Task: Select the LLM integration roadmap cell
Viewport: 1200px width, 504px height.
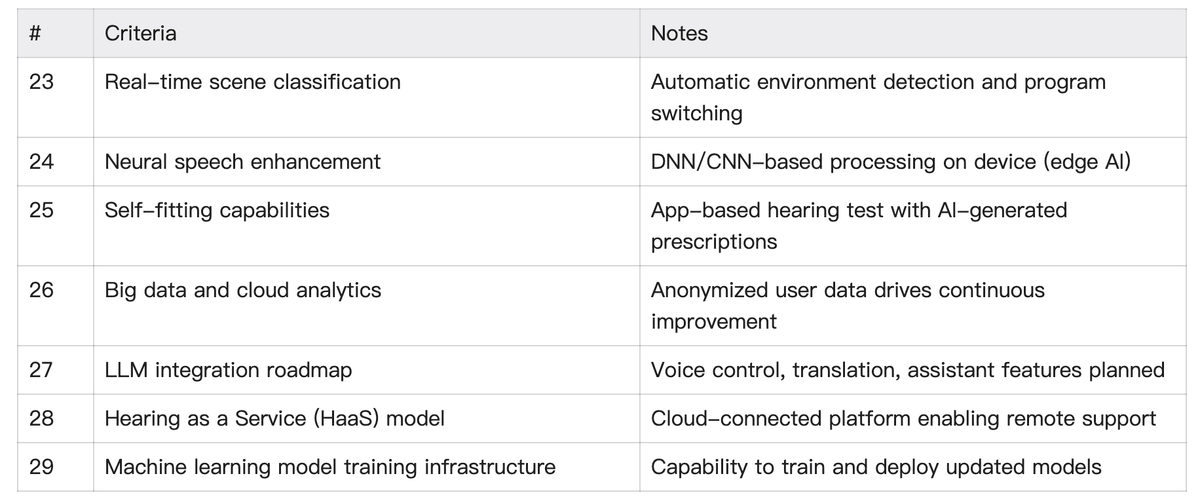Action: (228, 370)
